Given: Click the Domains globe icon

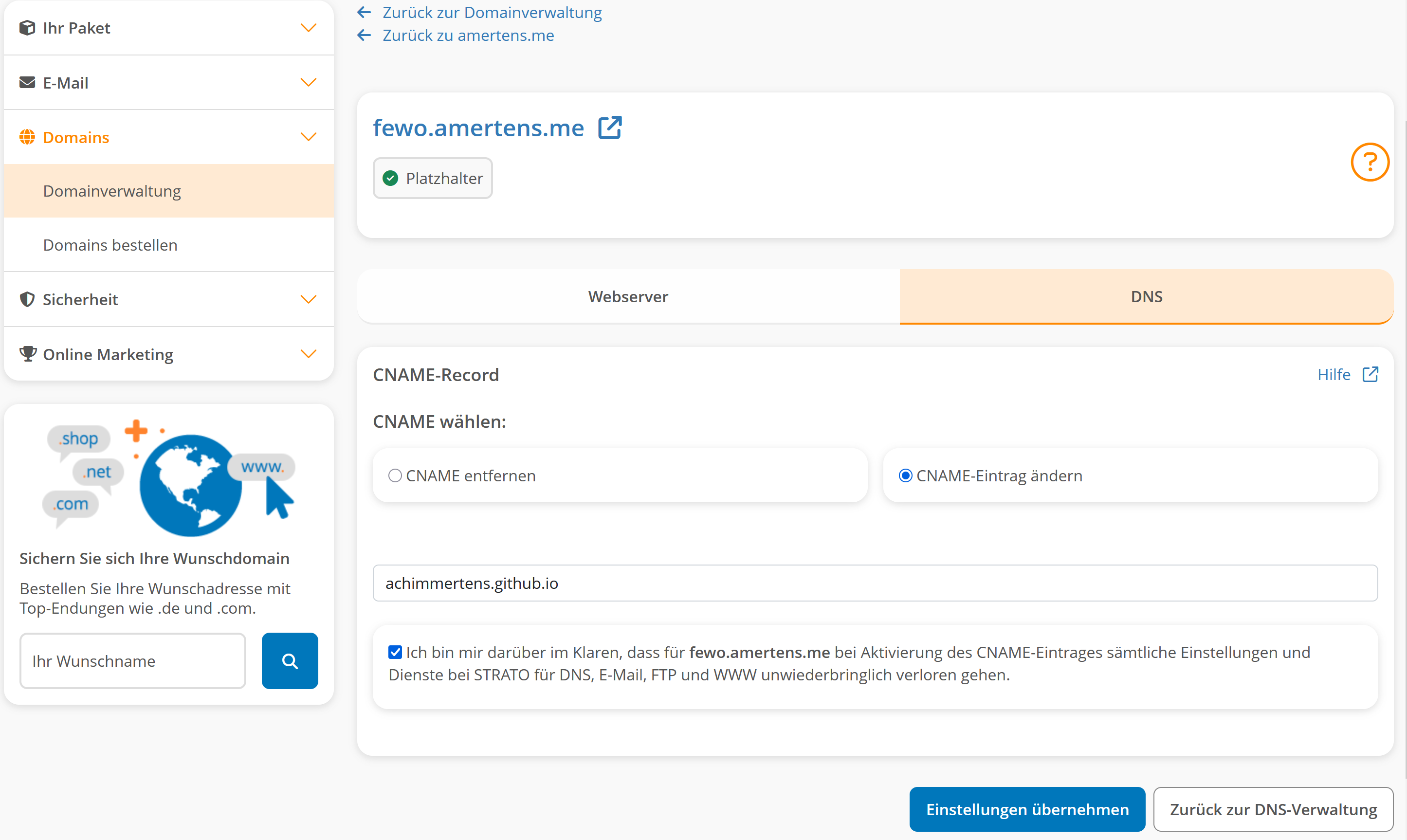Looking at the screenshot, I should [x=27, y=137].
